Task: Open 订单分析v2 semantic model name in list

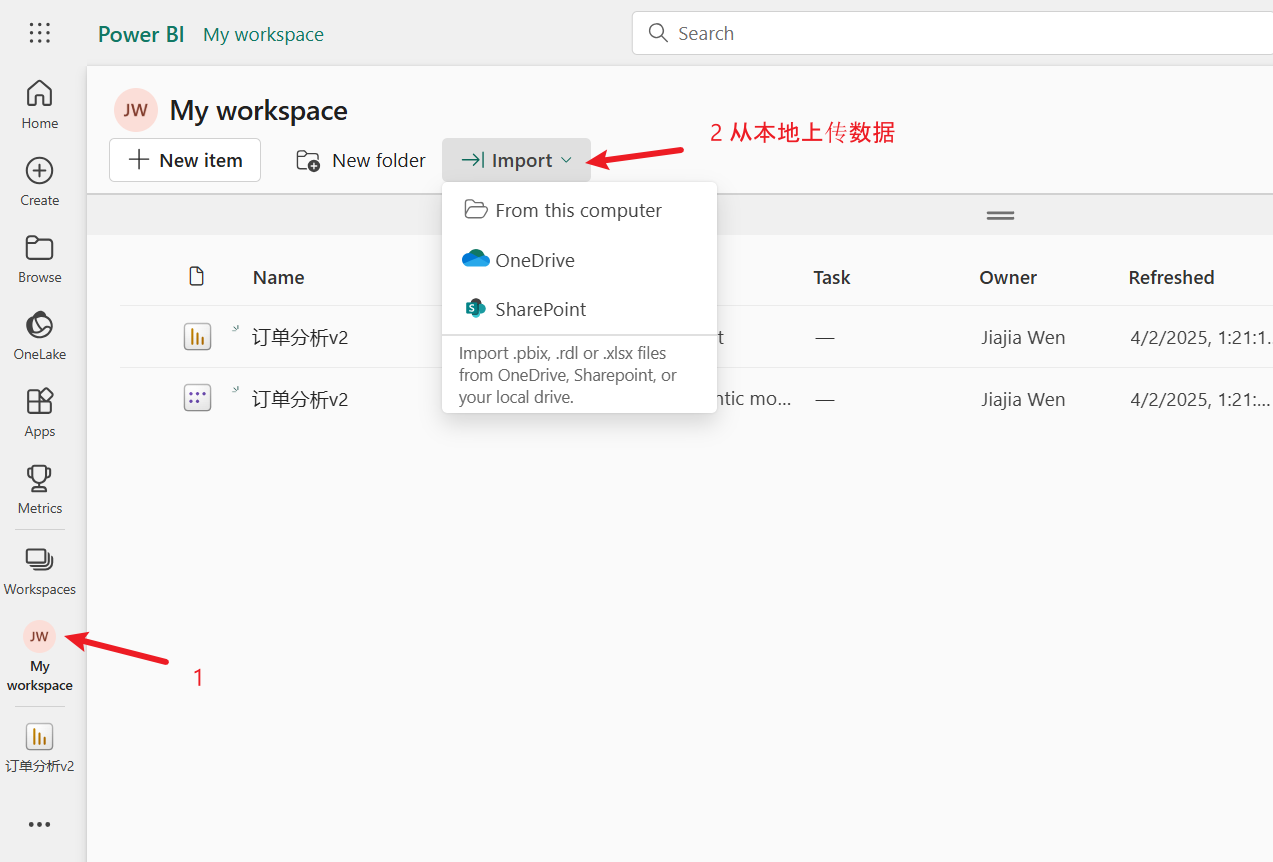Action: point(300,399)
